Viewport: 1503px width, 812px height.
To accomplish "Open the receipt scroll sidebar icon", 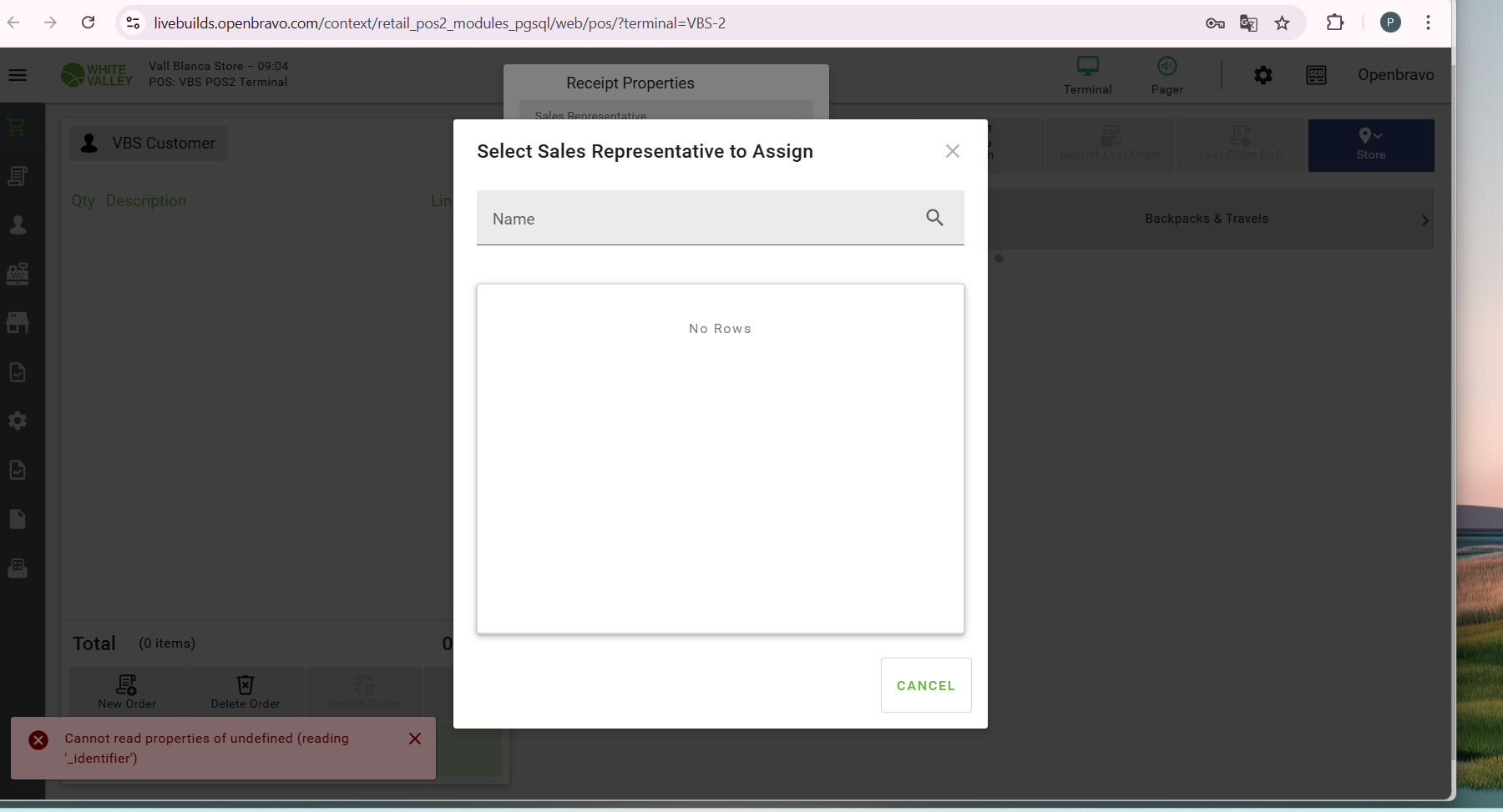I will pyautogui.click(x=18, y=176).
